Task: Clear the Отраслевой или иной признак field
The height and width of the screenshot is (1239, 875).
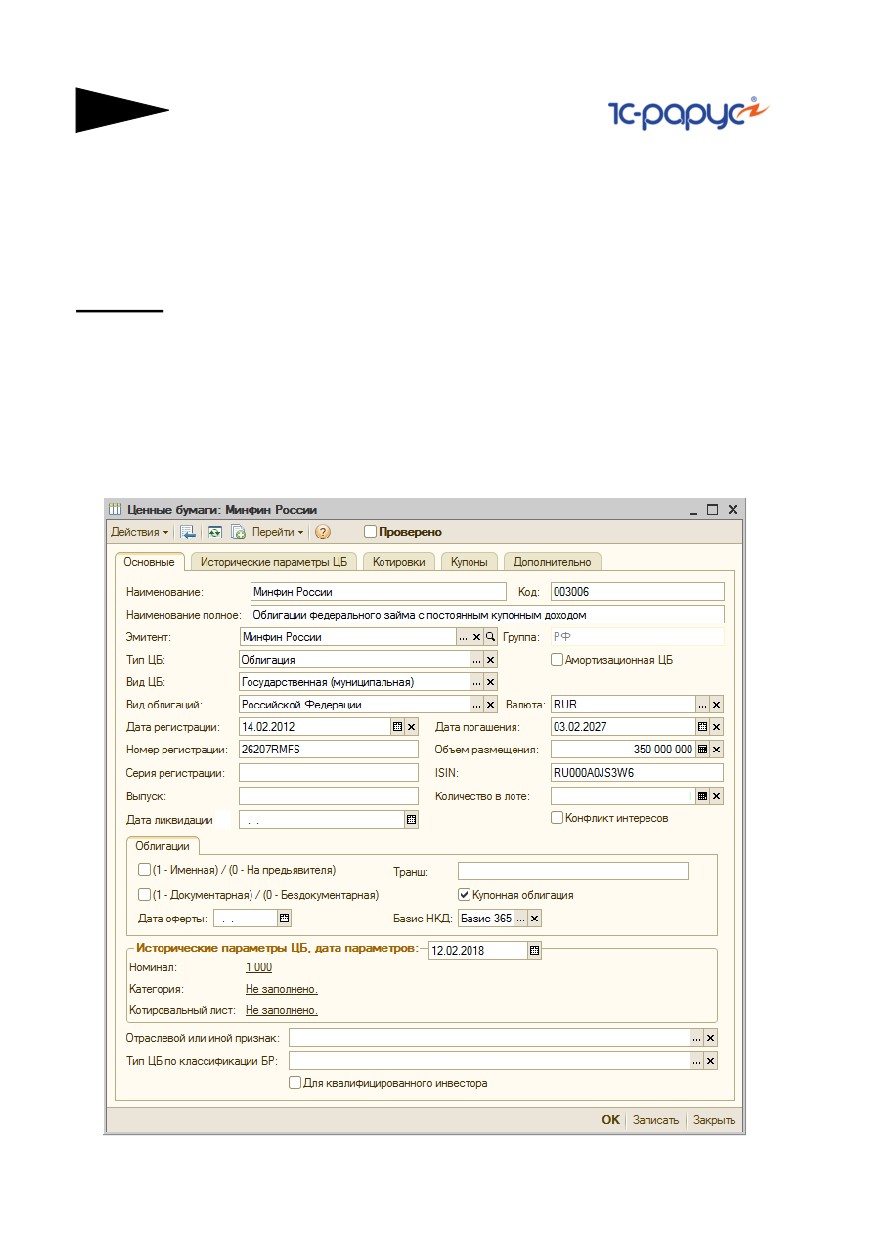Action: click(711, 1039)
